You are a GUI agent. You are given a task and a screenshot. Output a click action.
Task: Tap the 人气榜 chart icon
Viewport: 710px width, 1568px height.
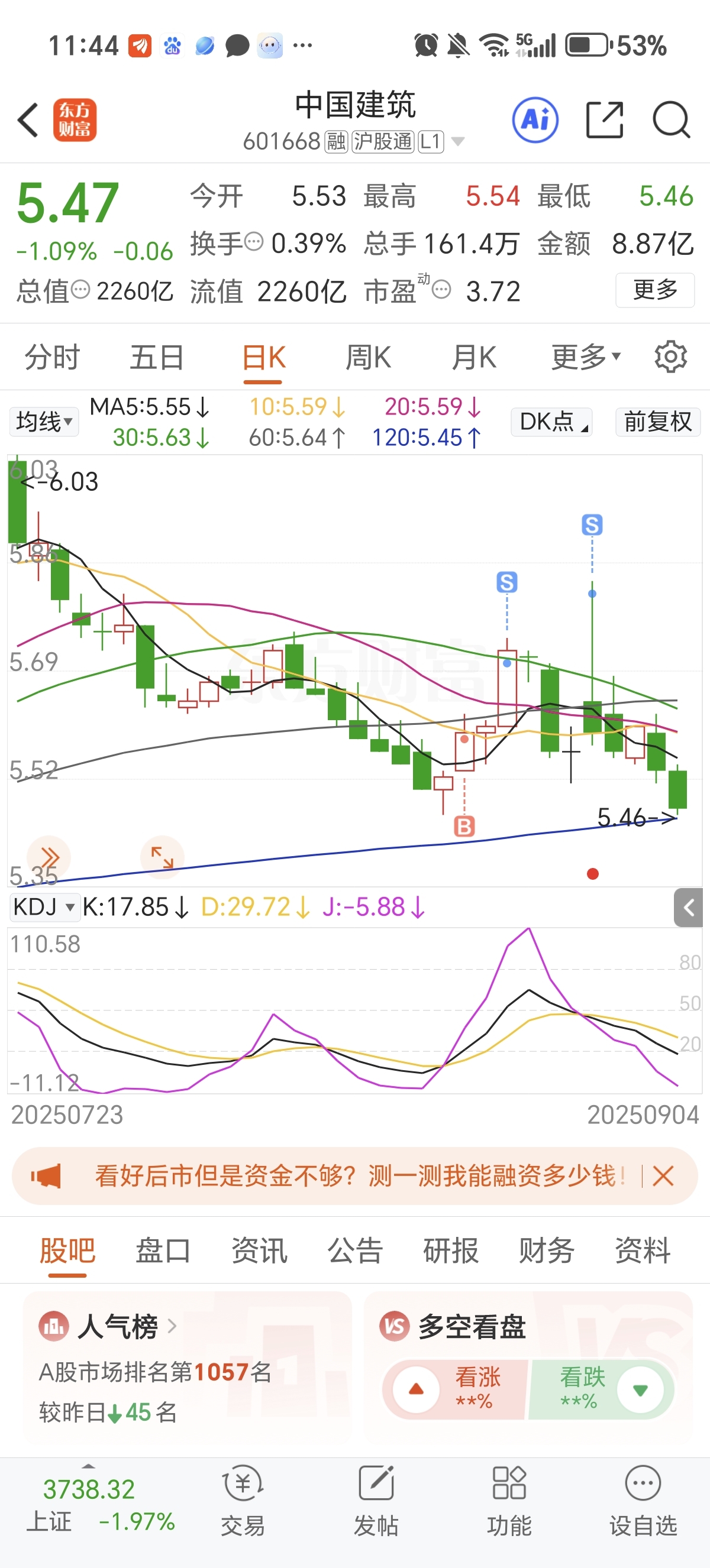click(x=54, y=1325)
